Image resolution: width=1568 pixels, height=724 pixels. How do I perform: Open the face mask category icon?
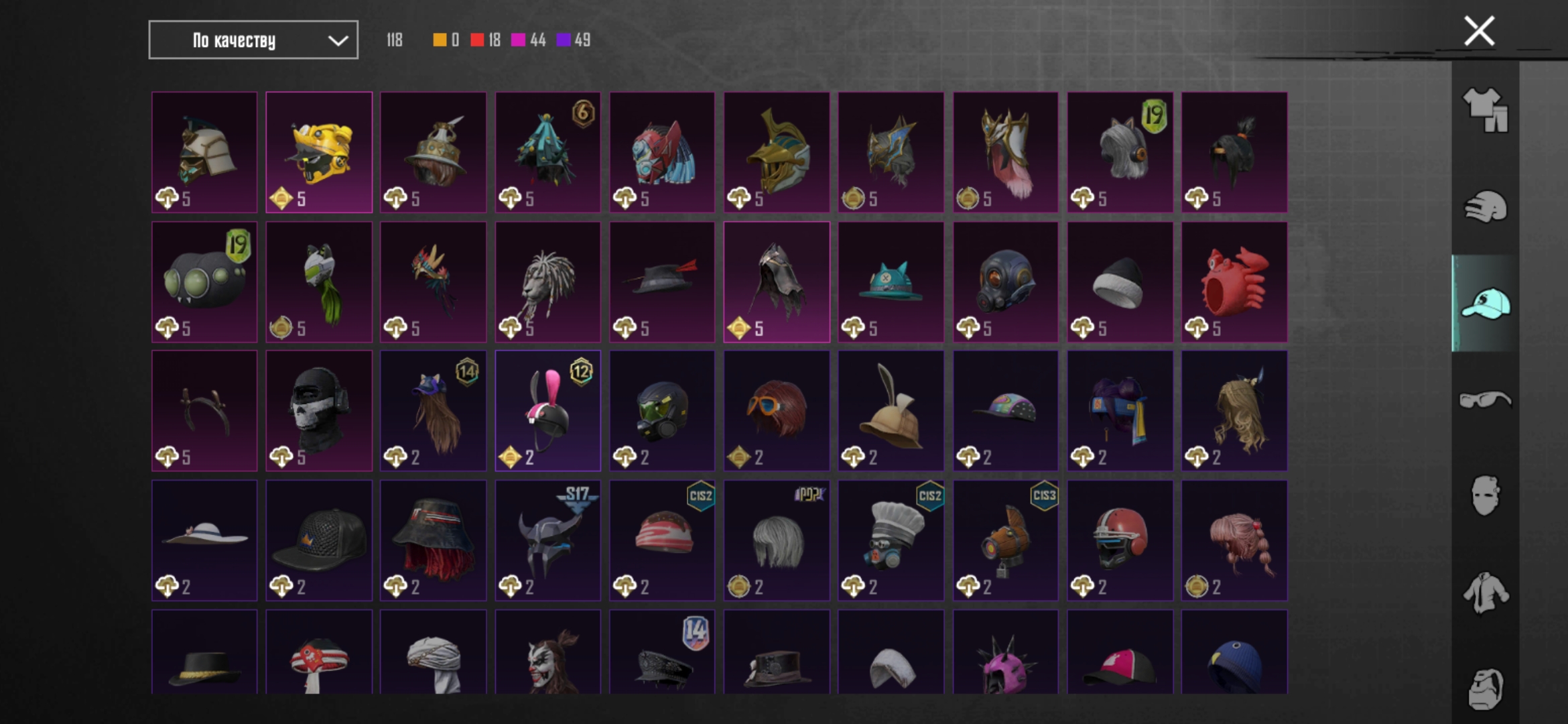point(1485,496)
